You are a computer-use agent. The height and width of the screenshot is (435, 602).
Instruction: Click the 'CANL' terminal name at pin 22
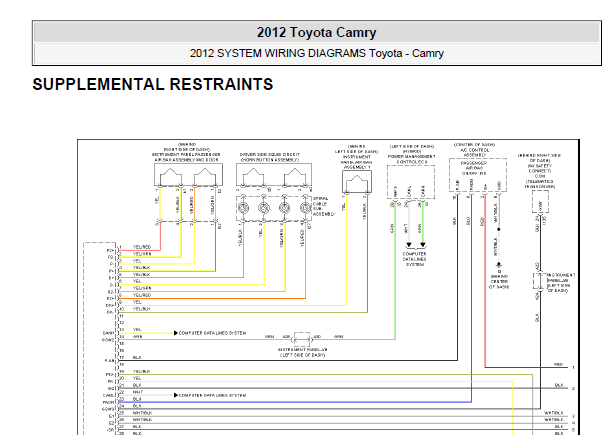pos(109,395)
